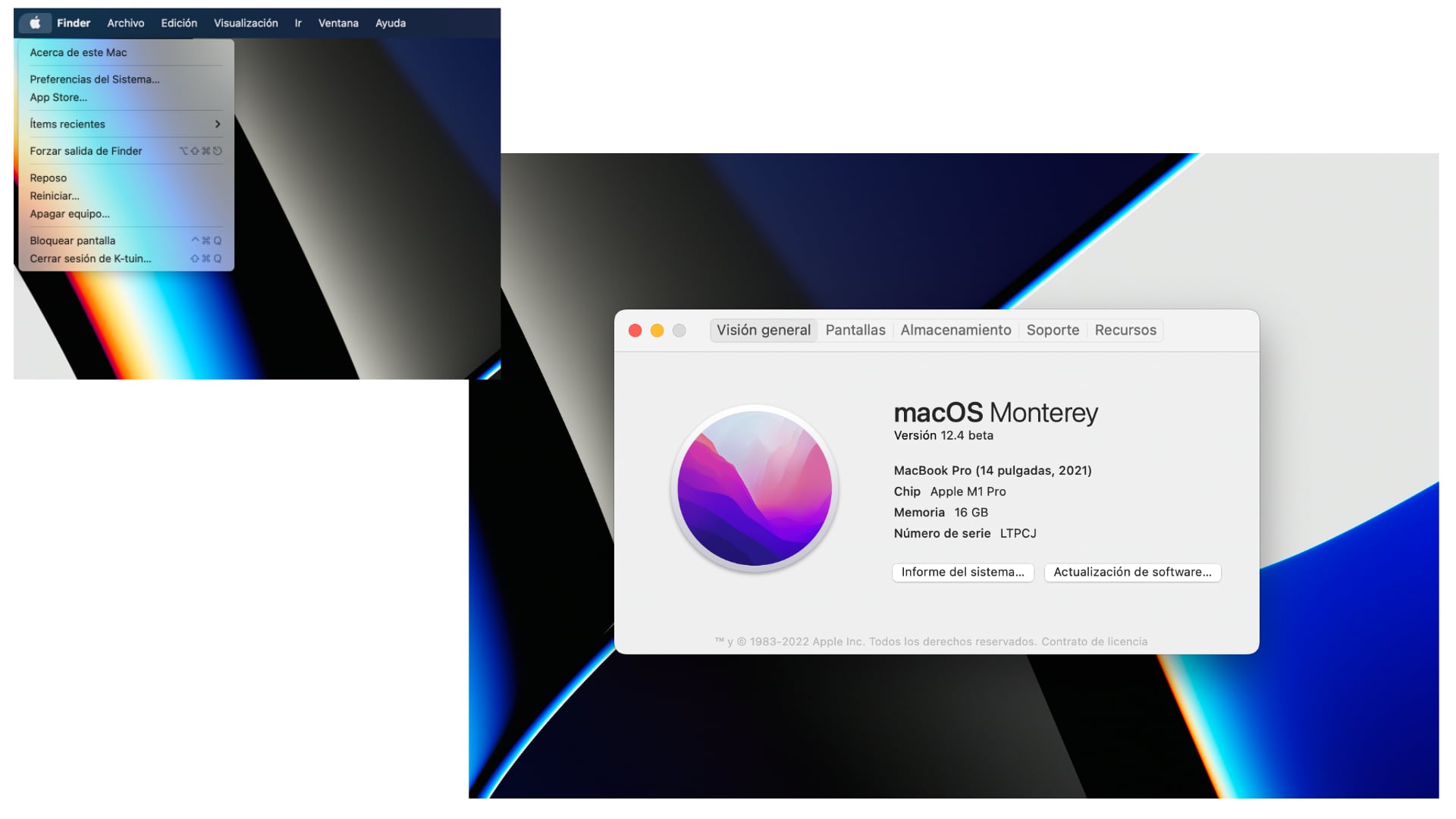
Task: Click Actualización de software button
Action: 1131,573
